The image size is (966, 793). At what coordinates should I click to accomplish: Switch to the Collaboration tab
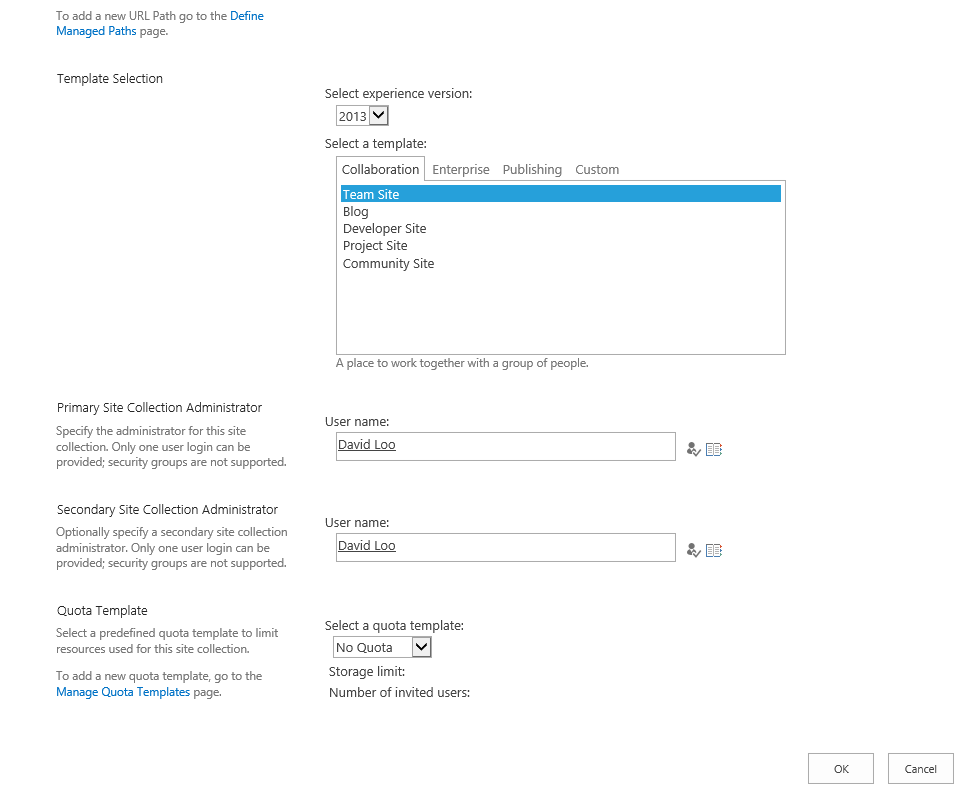pyautogui.click(x=380, y=169)
